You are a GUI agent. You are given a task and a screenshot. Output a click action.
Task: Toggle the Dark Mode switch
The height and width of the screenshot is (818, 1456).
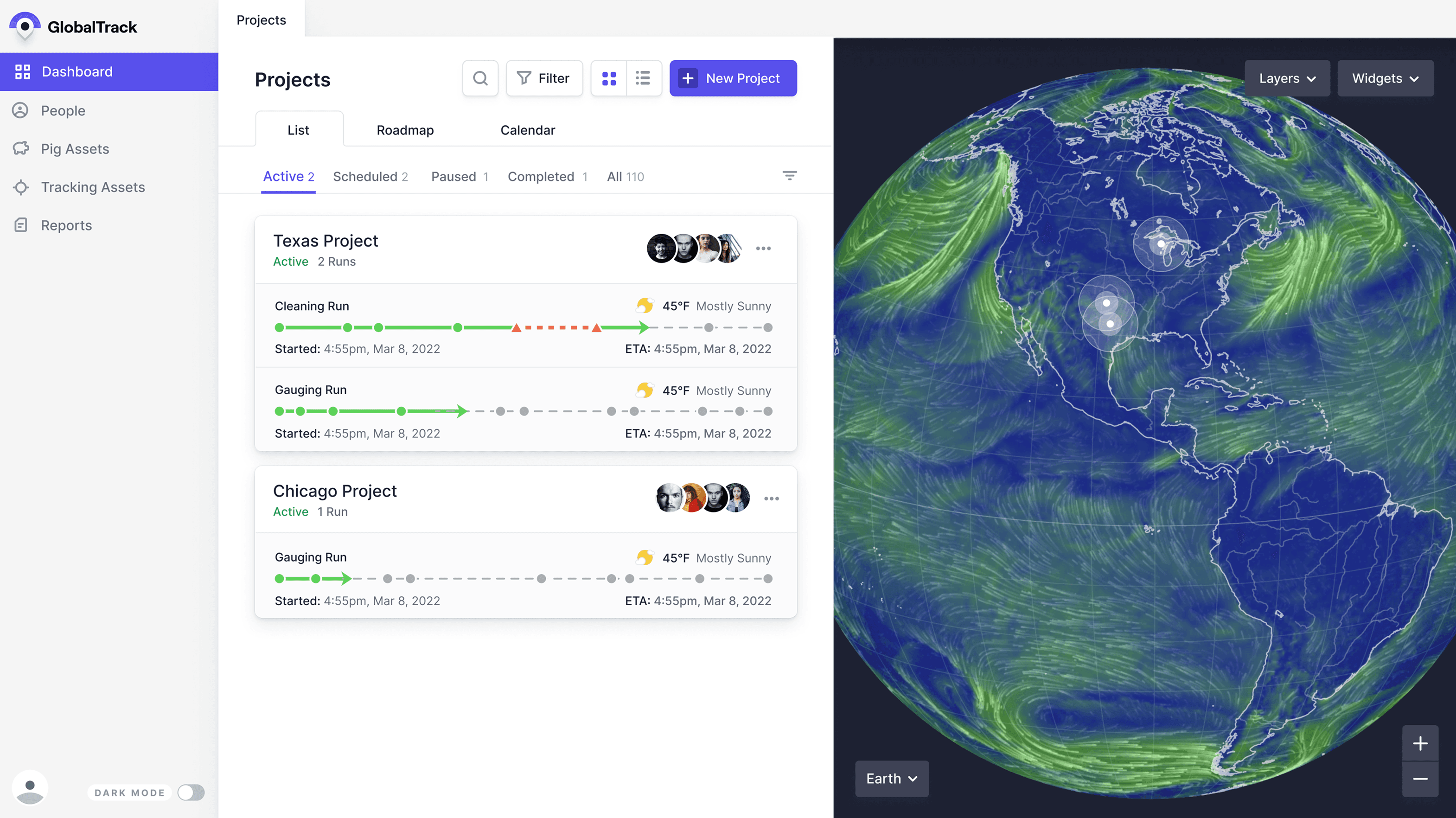pyautogui.click(x=191, y=792)
